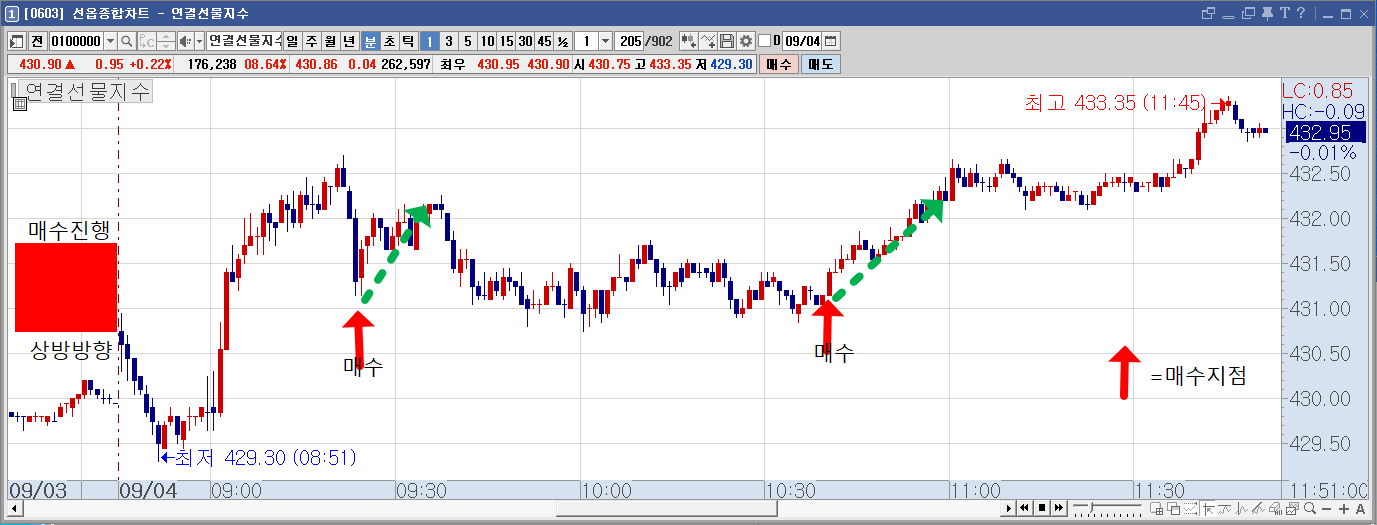The height and width of the screenshot is (525, 1377).
Task: Focus the 0100000 code input field
Action: click(75, 41)
